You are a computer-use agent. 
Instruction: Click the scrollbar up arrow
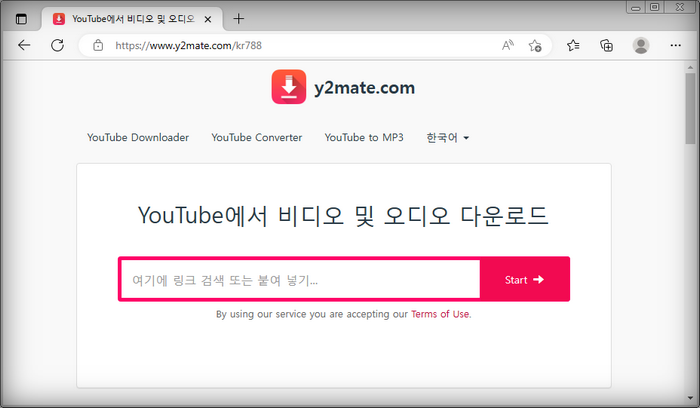coord(690,68)
